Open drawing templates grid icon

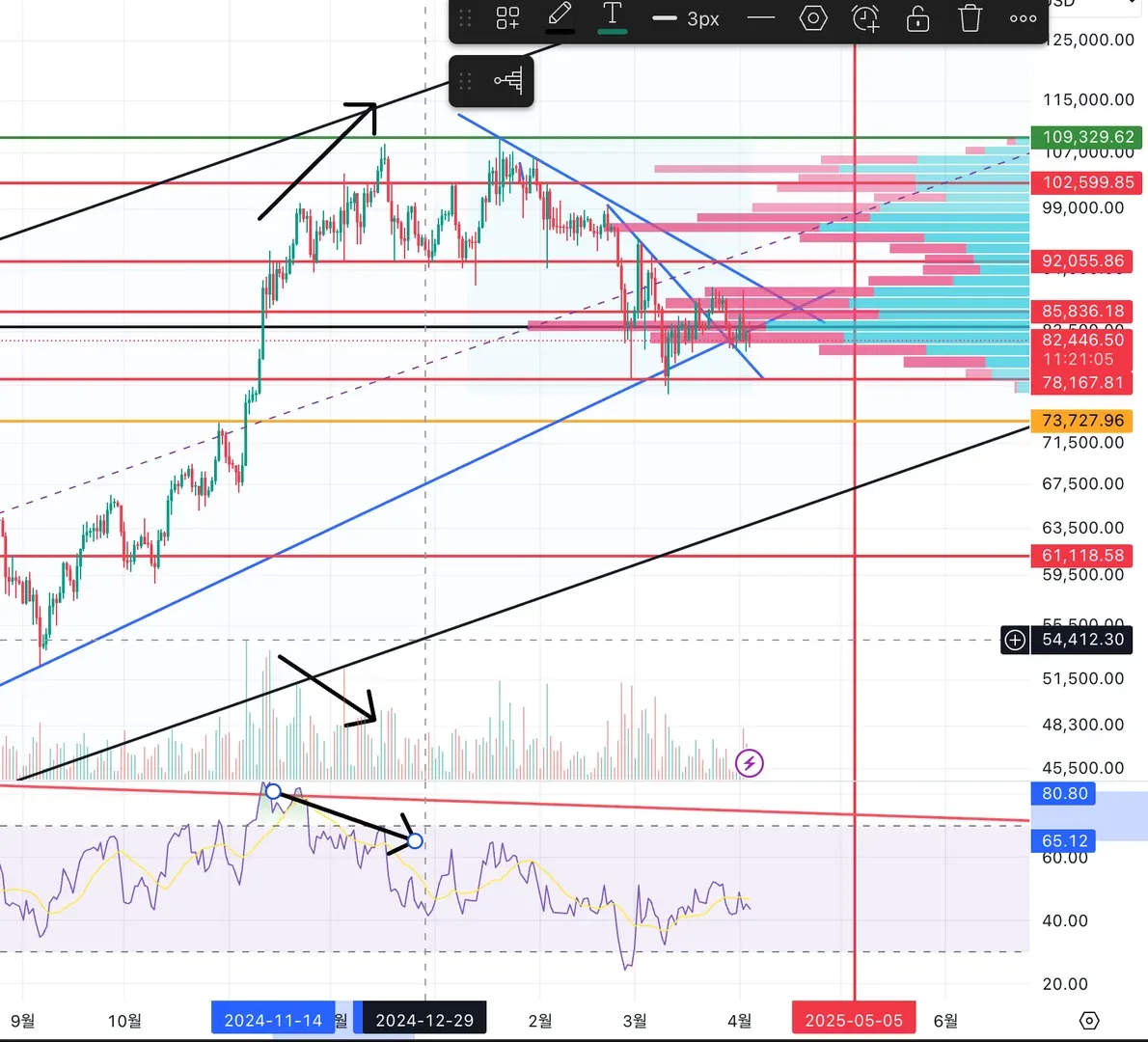(507, 17)
